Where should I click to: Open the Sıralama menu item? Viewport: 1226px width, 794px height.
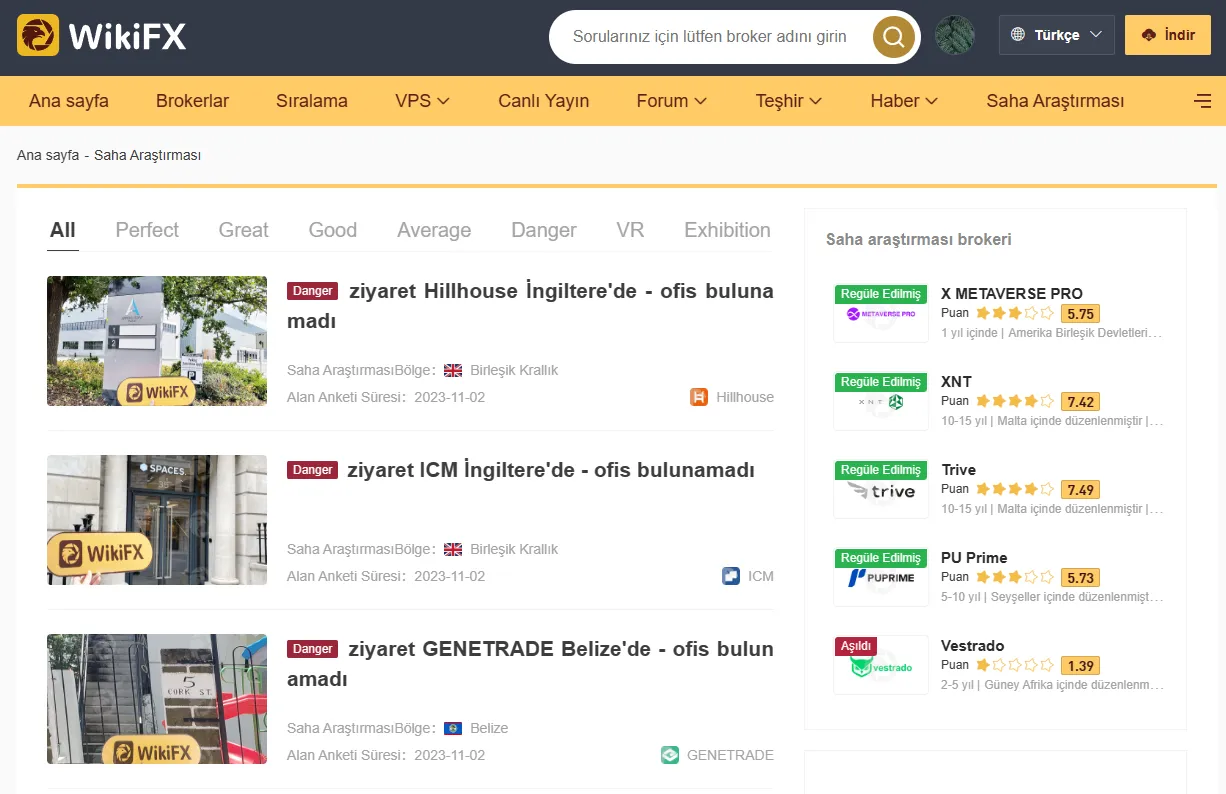312,101
